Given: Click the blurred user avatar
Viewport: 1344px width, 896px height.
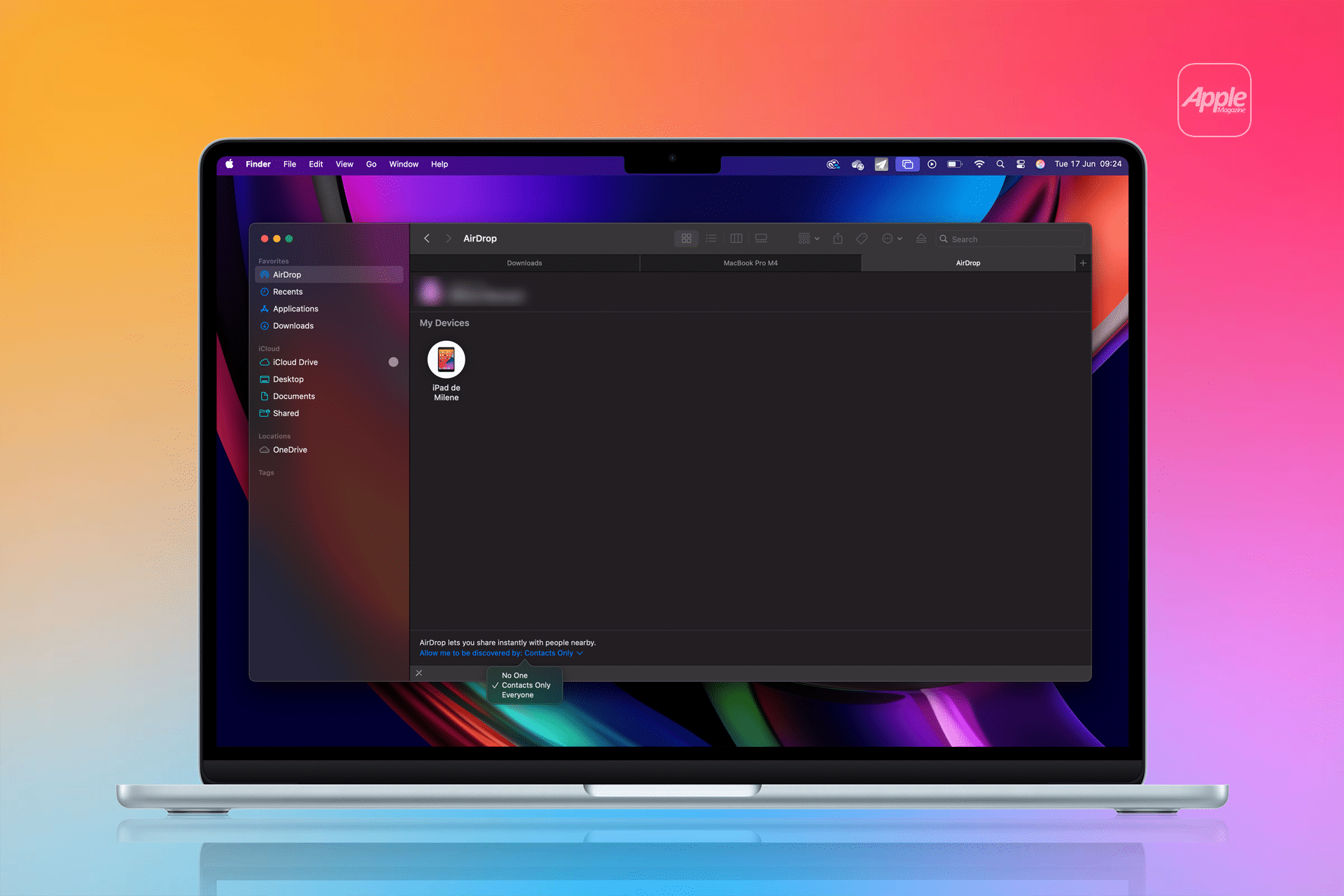Looking at the screenshot, I should (x=430, y=292).
